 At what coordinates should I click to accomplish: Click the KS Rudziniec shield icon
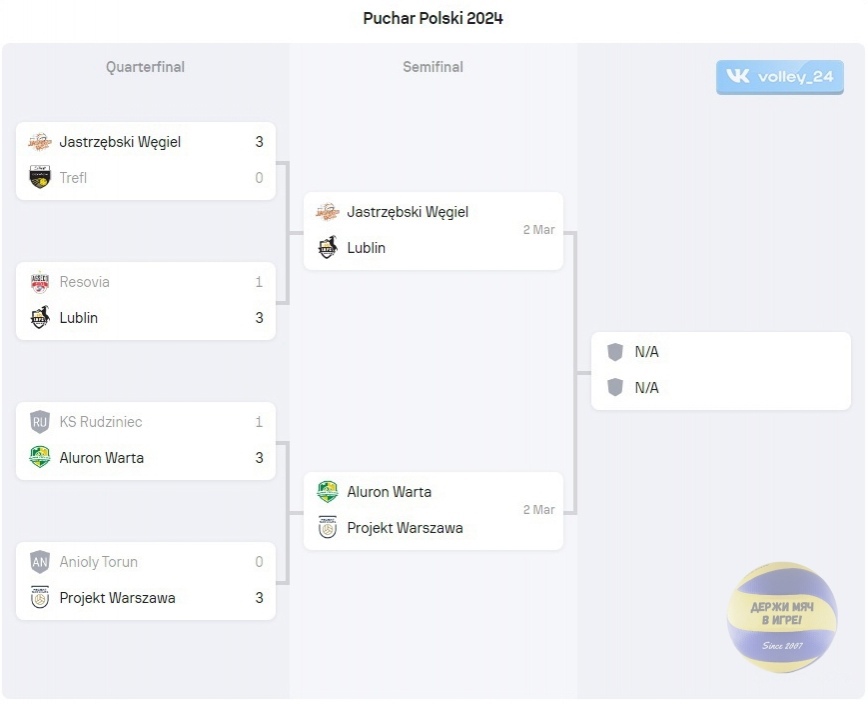pos(40,422)
